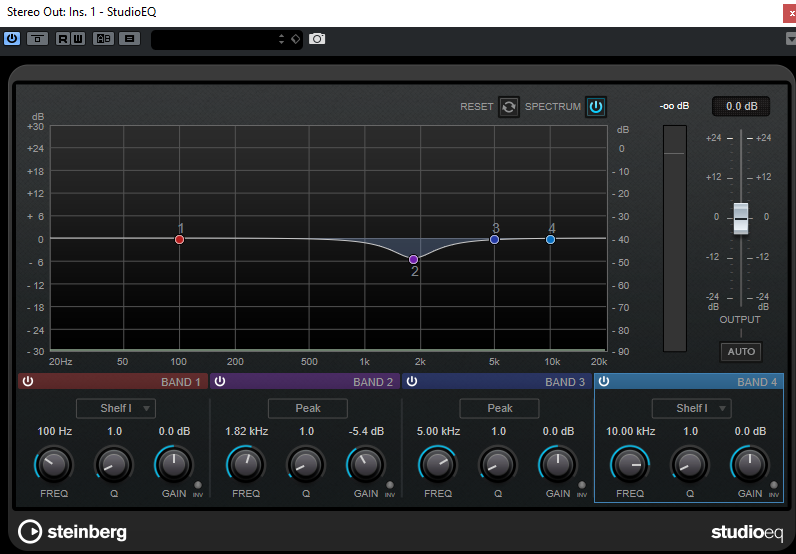This screenshot has width=796, height=554.
Task: Click the 100 Hz frequency value
Action: (x=54, y=431)
